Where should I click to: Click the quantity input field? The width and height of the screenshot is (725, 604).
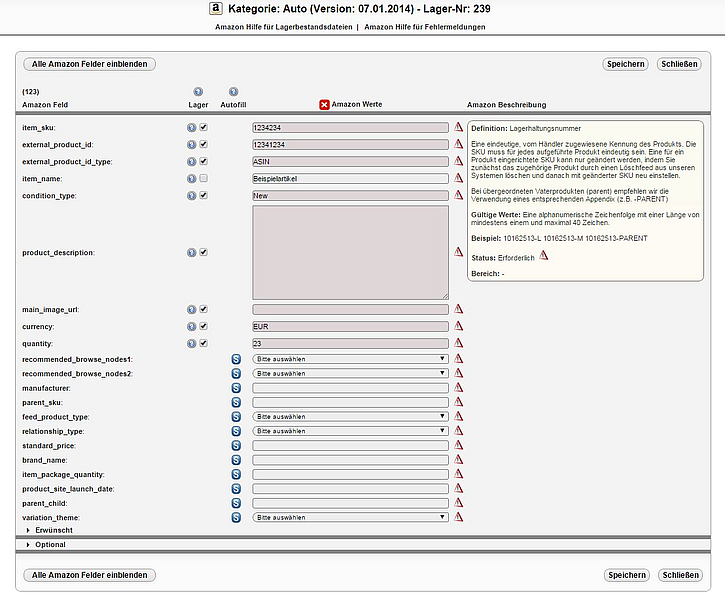(350, 344)
